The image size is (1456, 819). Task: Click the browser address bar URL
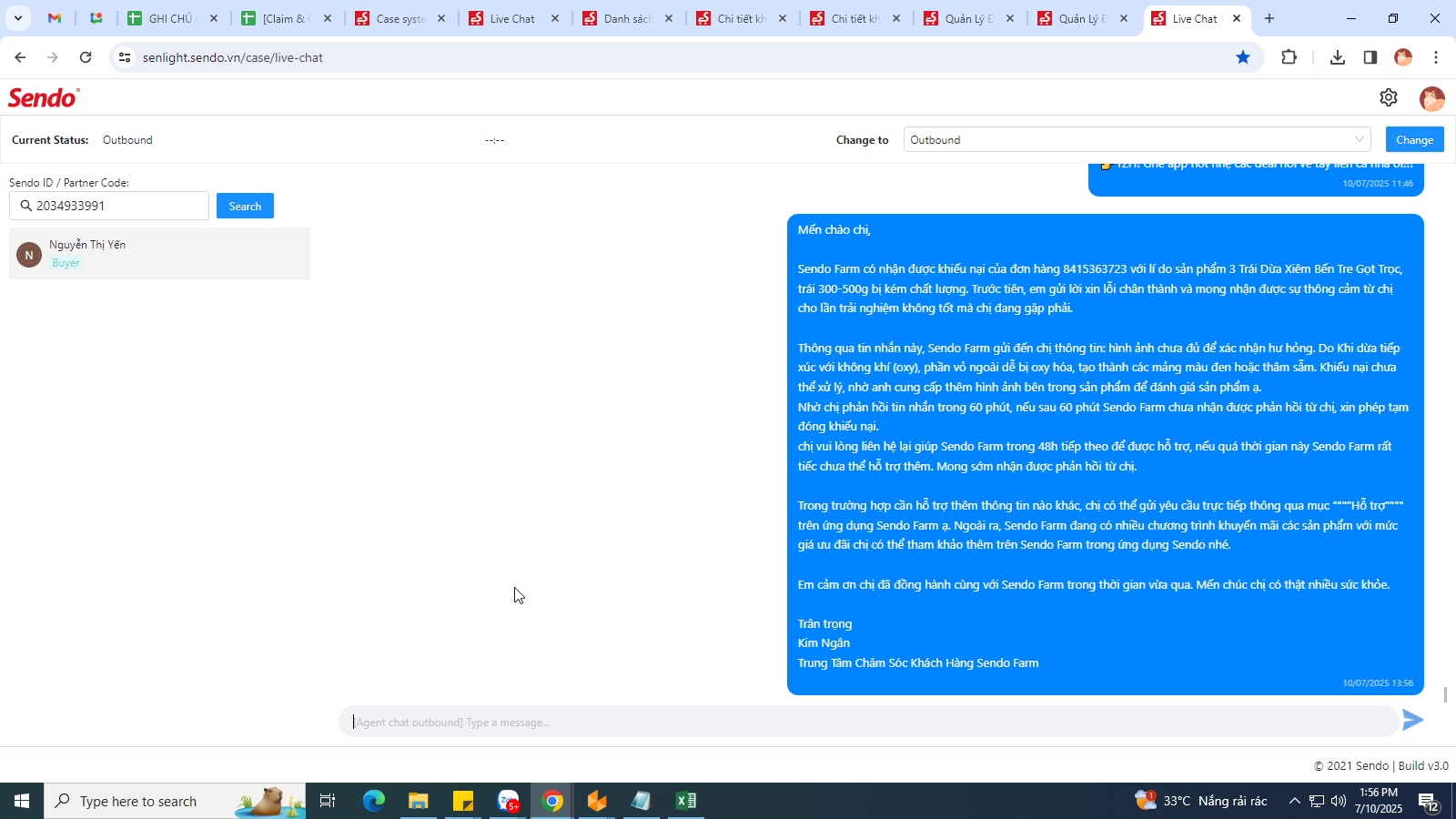tap(233, 57)
